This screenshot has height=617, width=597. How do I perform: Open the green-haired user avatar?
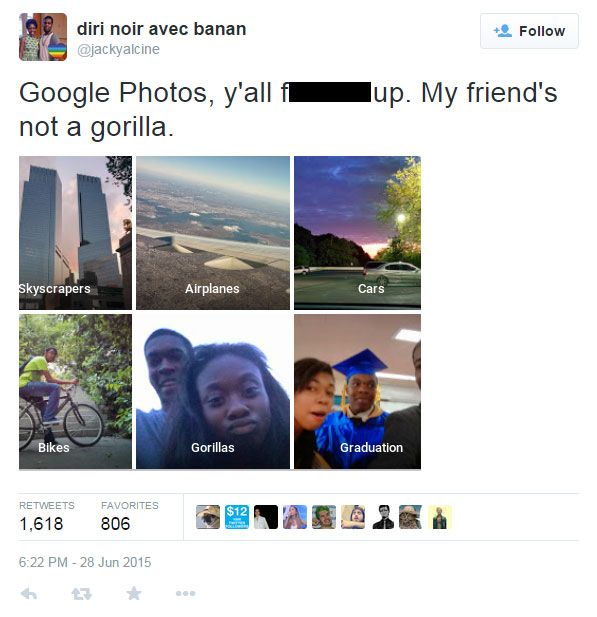[x=324, y=517]
